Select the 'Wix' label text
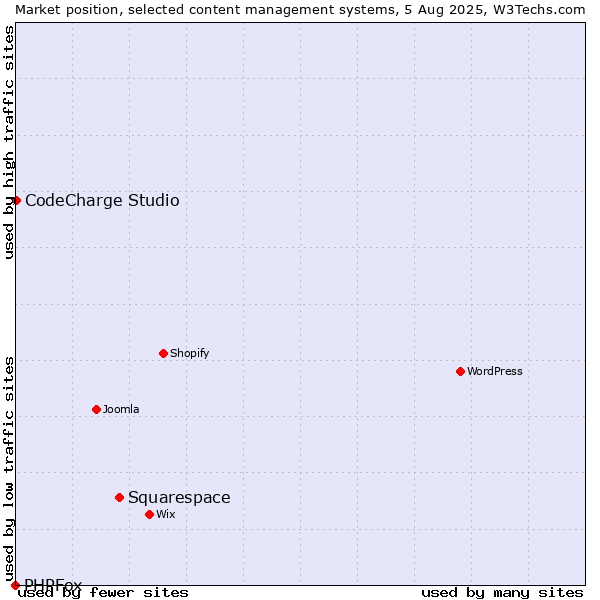 tap(166, 514)
